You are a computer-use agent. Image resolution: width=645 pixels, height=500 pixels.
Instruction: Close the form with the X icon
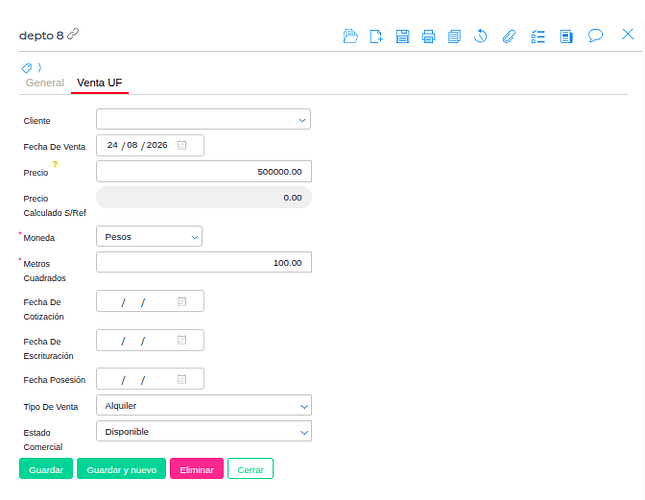628,34
